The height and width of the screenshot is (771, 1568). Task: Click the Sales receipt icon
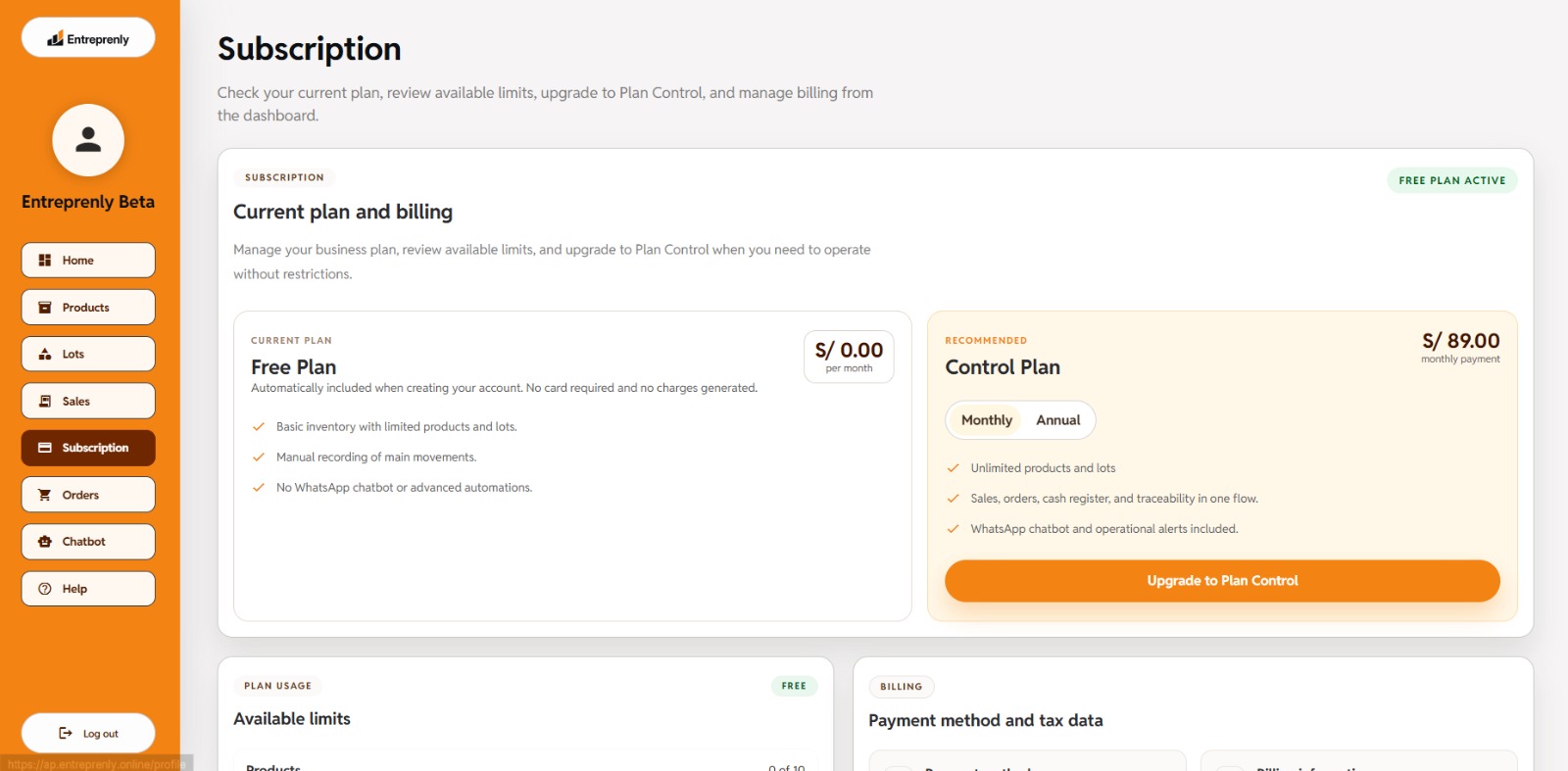pyautogui.click(x=44, y=402)
